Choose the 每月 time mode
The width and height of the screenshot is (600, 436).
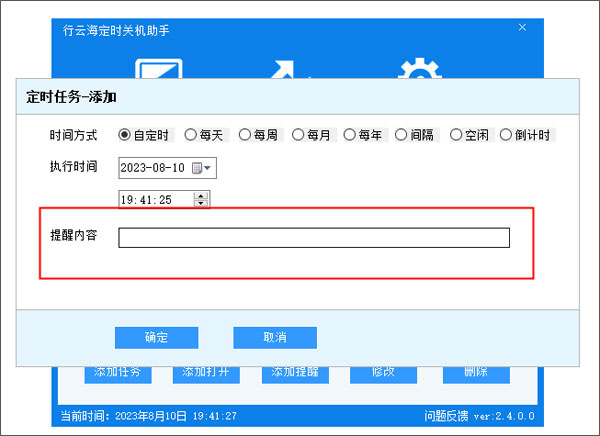coord(297,135)
